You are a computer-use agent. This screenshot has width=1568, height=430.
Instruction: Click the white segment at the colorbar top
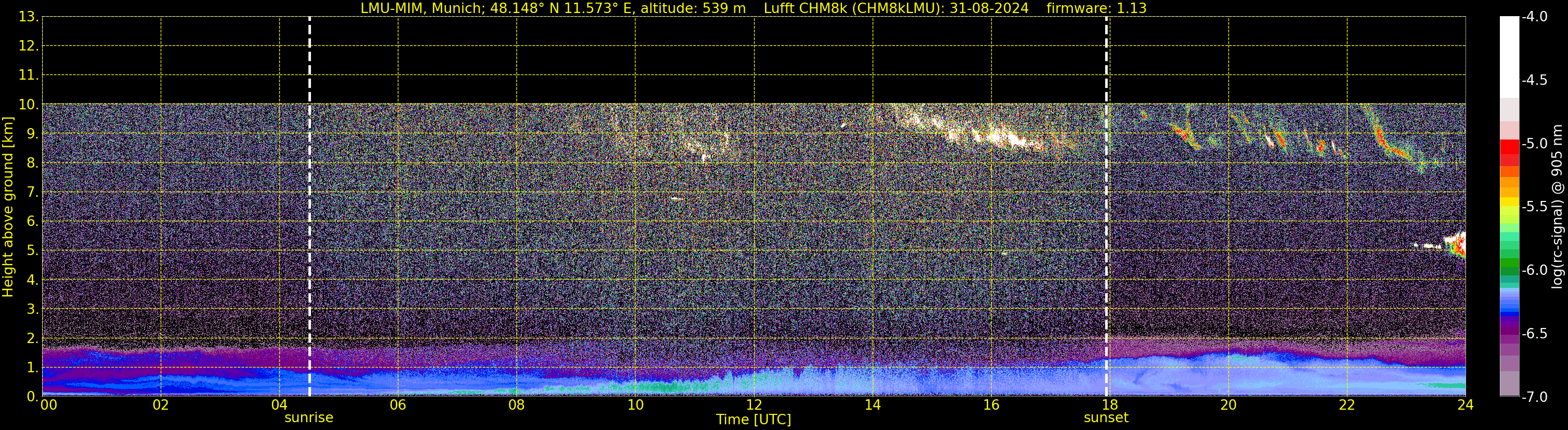click(1510, 57)
